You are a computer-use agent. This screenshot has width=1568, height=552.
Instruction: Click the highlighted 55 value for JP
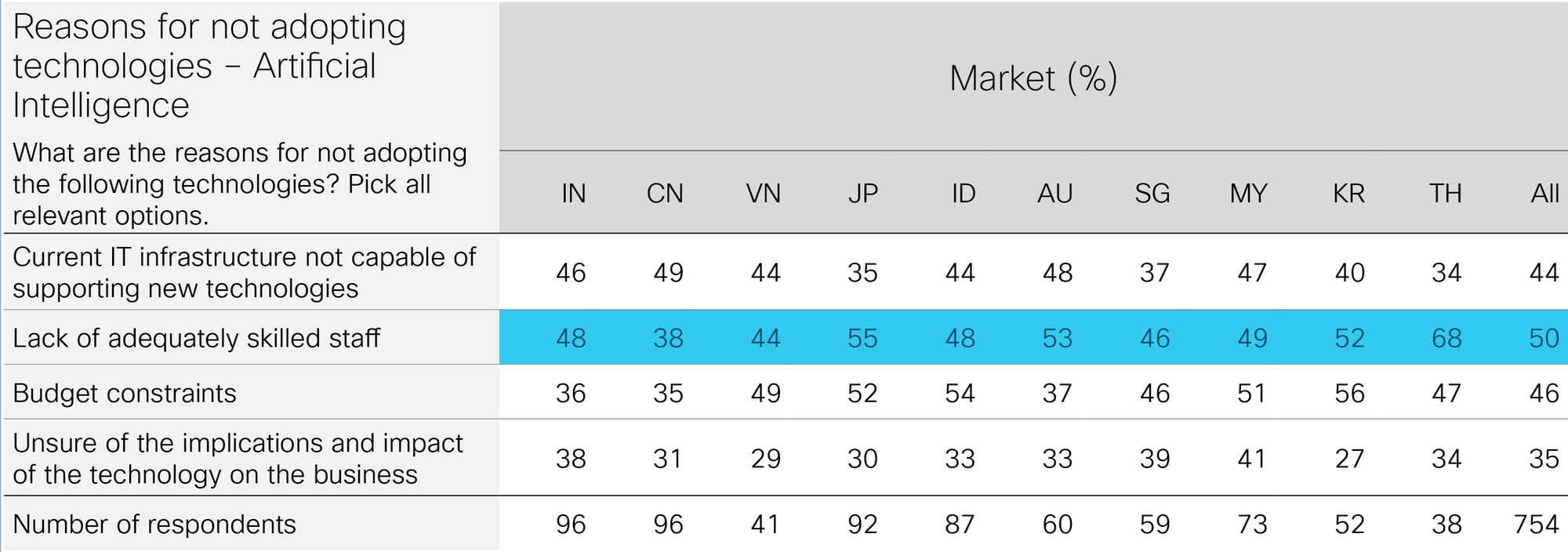click(x=862, y=338)
